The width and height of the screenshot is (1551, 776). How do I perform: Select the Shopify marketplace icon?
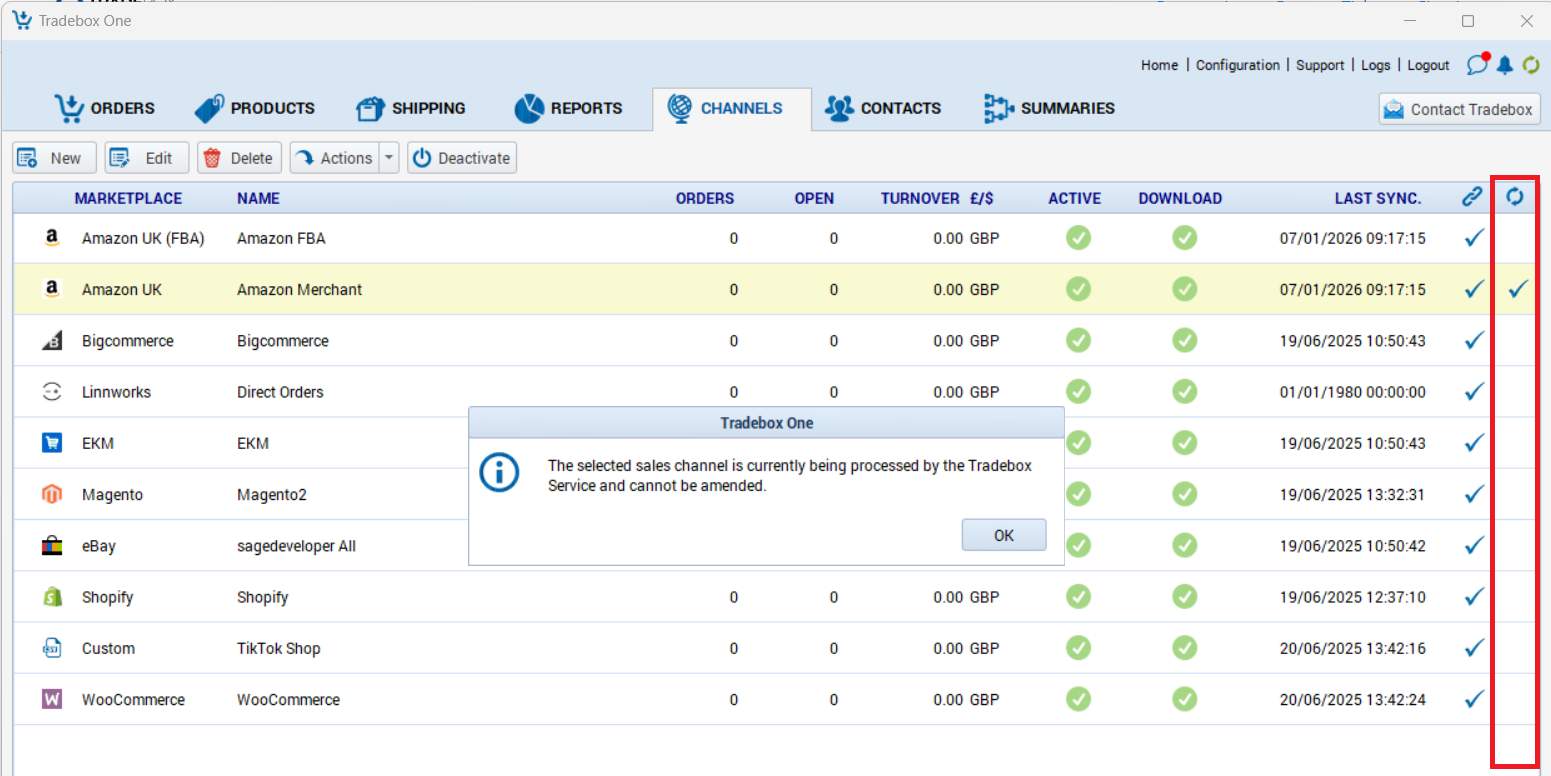coord(52,597)
